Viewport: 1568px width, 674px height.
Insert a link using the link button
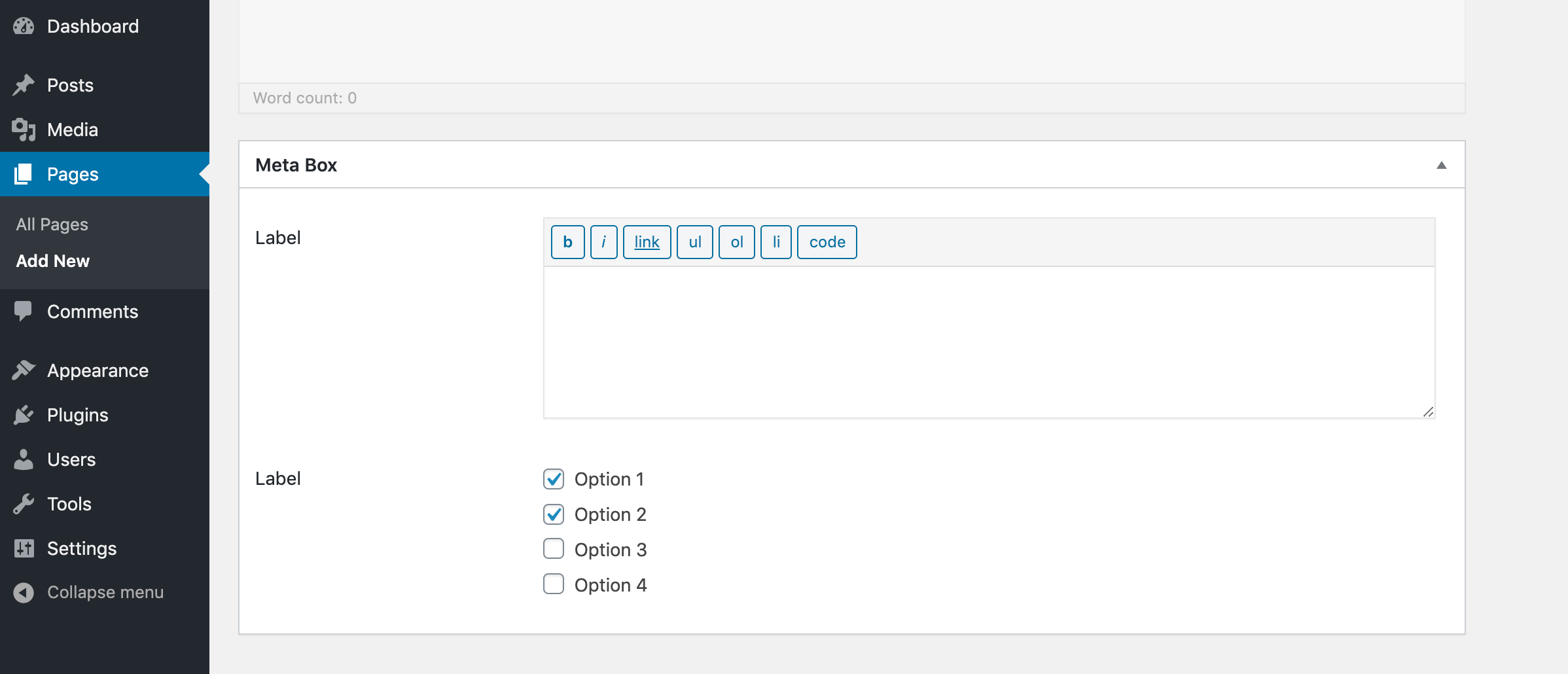[646, 241]
